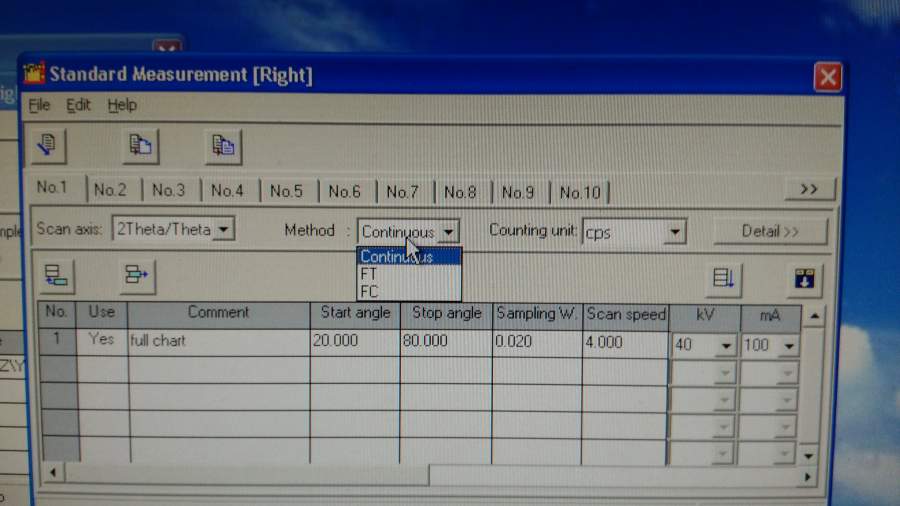Click the Start angle cell 20.000
900x506 pixels.
(x=355, y=341)
